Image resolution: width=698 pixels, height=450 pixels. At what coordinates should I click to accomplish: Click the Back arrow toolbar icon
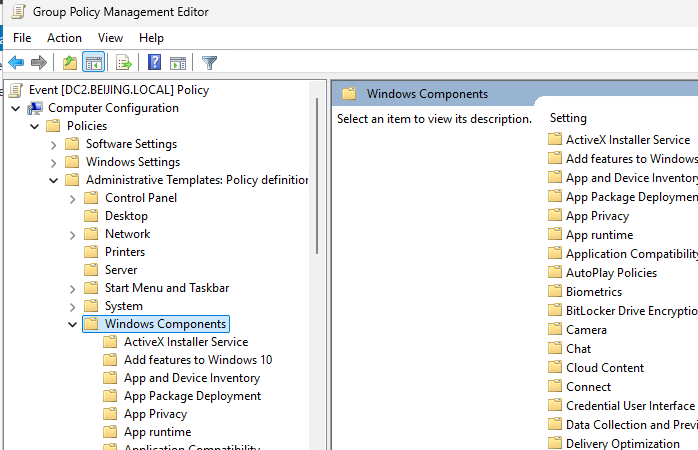(x=16, y=62)
